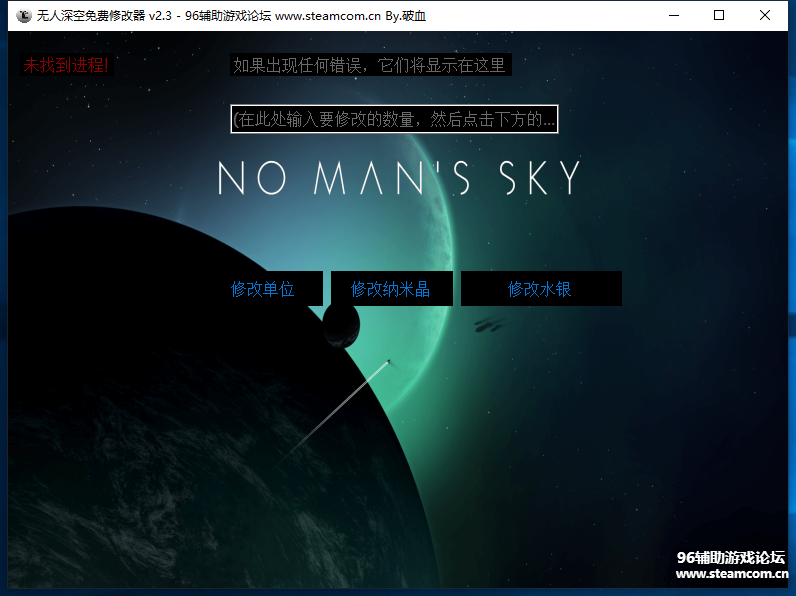Open the www.steamcom.cn watermark link at bottom
This screenshot has width=796, height=596.
732,575
